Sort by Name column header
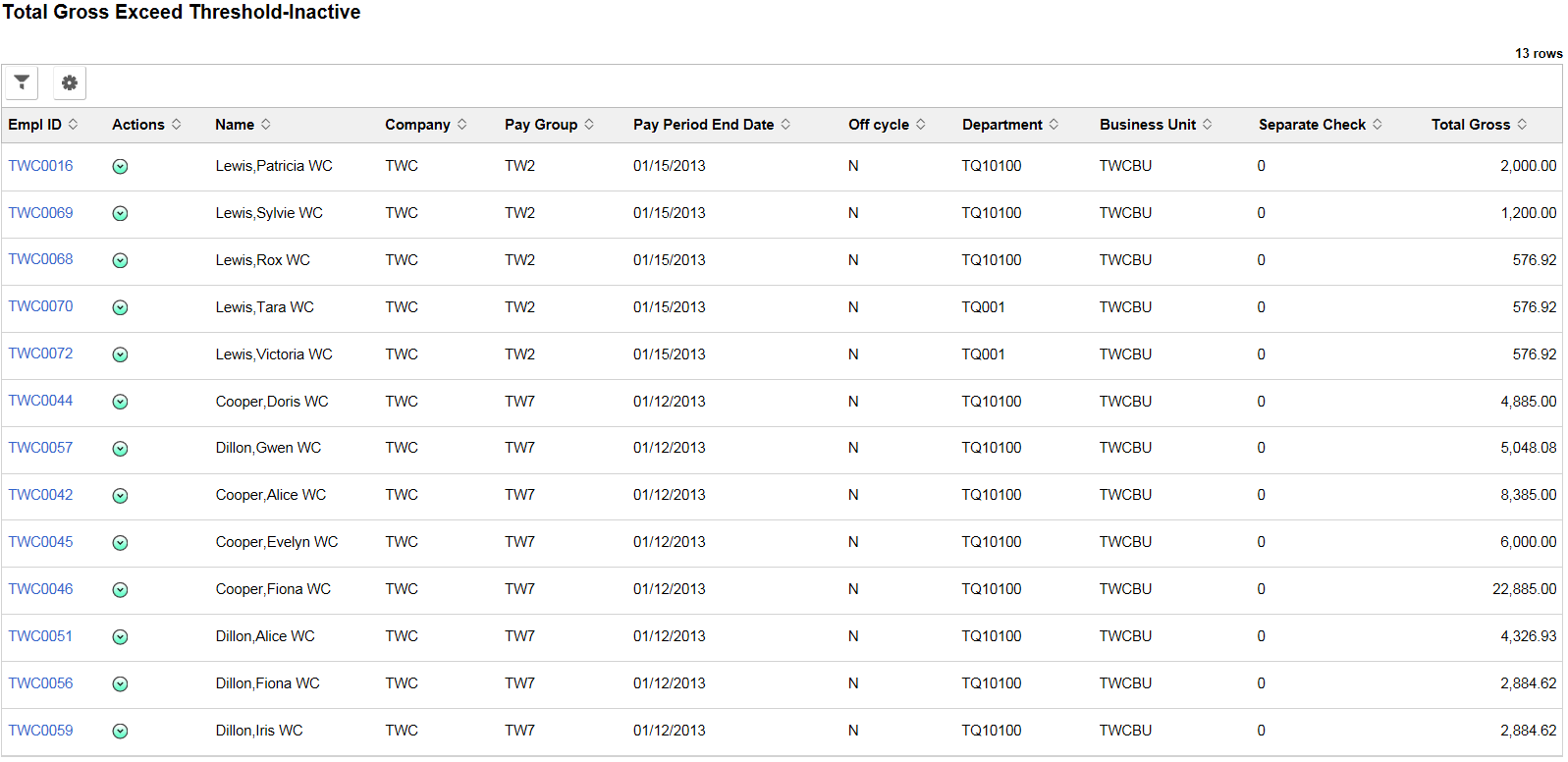1568x762 pixels. [235, 125]
